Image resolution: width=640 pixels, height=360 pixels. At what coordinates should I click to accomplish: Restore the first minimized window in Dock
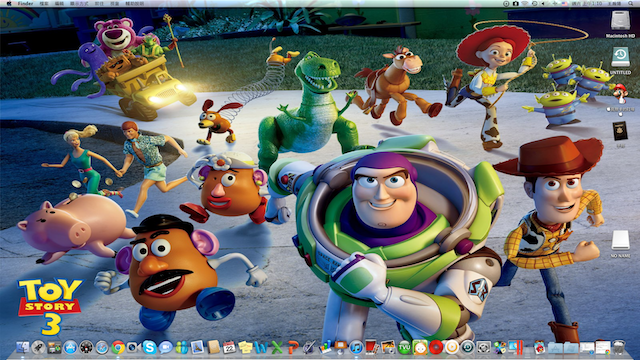tap(587, 347)
